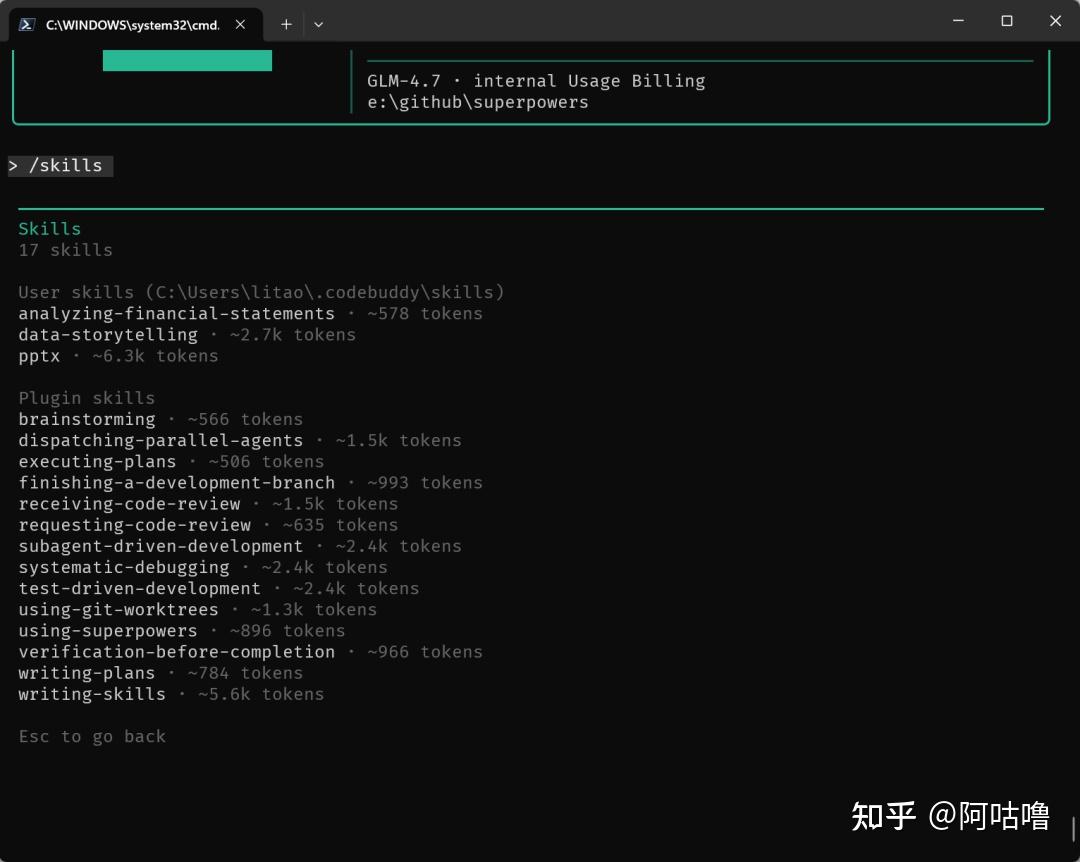The width and height of the screenshot is (1080, 862).
Task: Click the terminal icon on the cmd tab
Action: 27,25
